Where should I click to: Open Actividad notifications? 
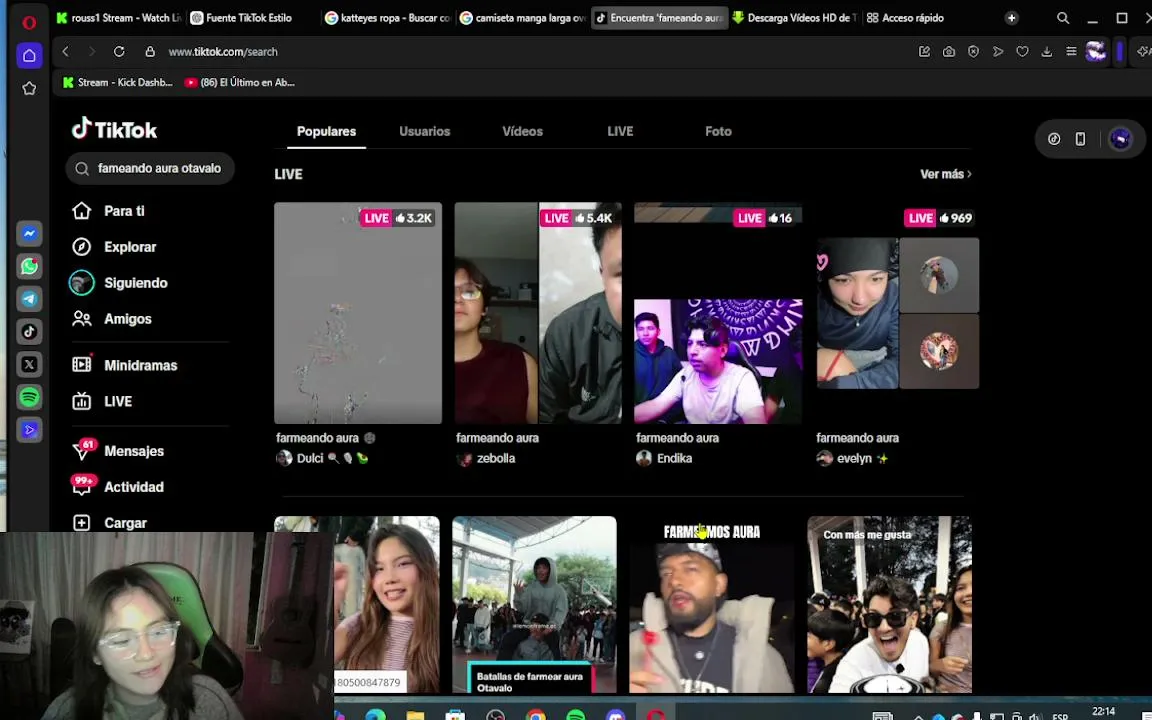point(118,486)
